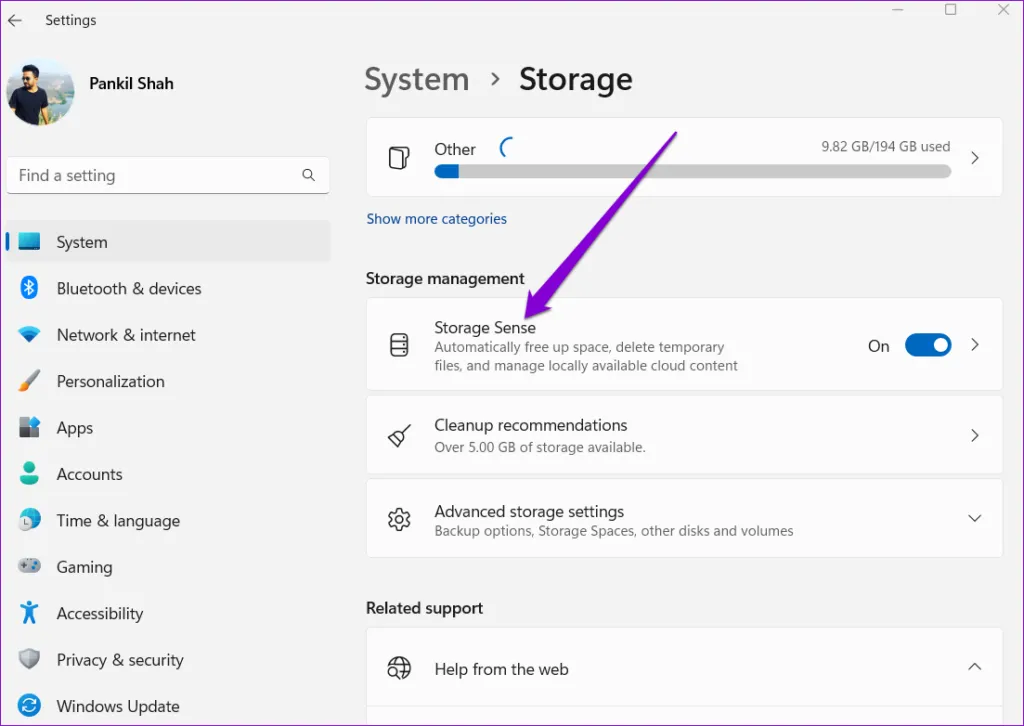
Task: Open Storage Sense details chevron
Action: click(974, 345)
